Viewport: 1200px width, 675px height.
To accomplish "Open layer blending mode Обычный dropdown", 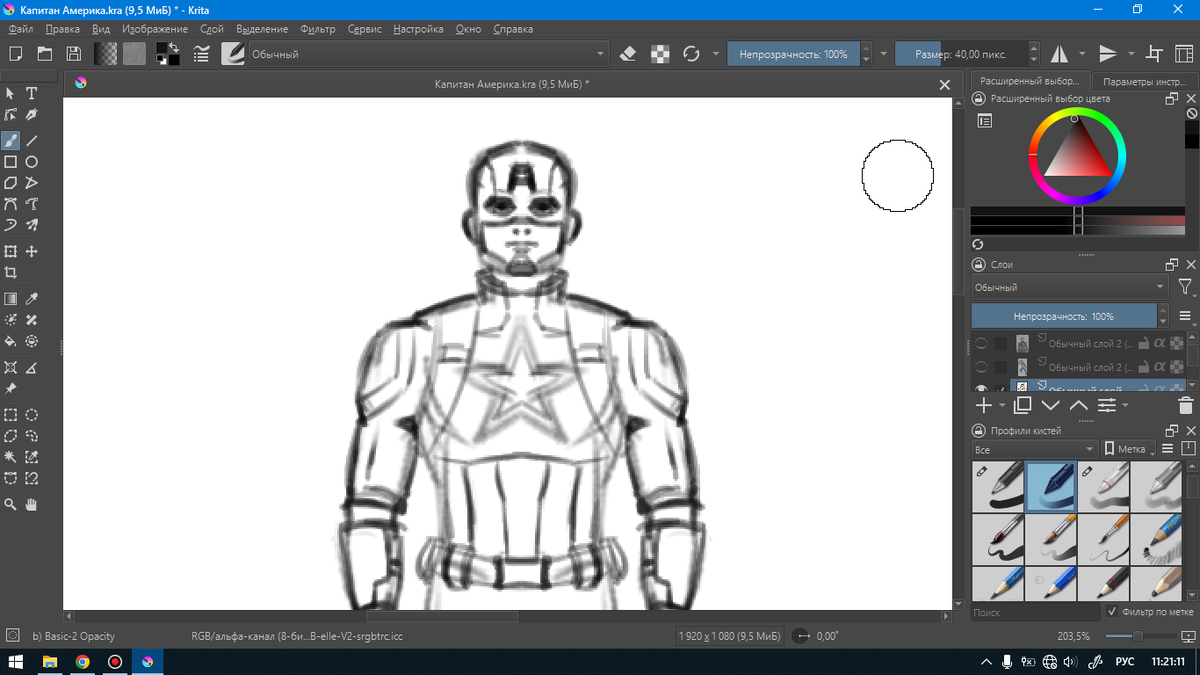I will click(1070, 287).
